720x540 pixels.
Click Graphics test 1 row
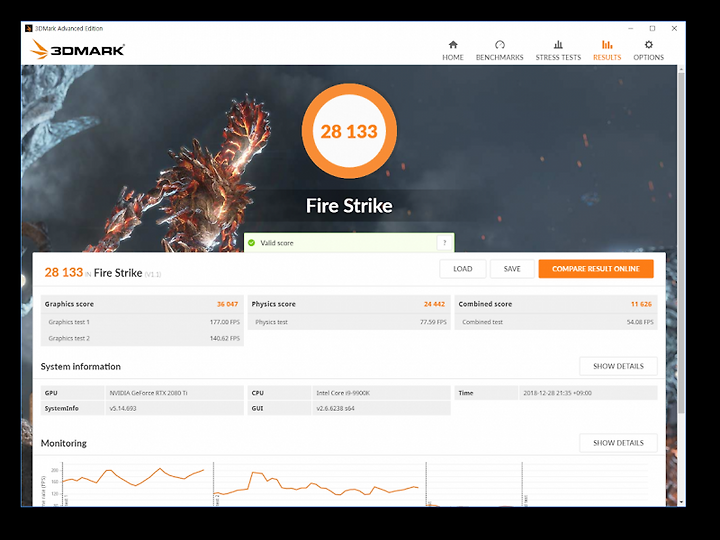pos(142,322)
